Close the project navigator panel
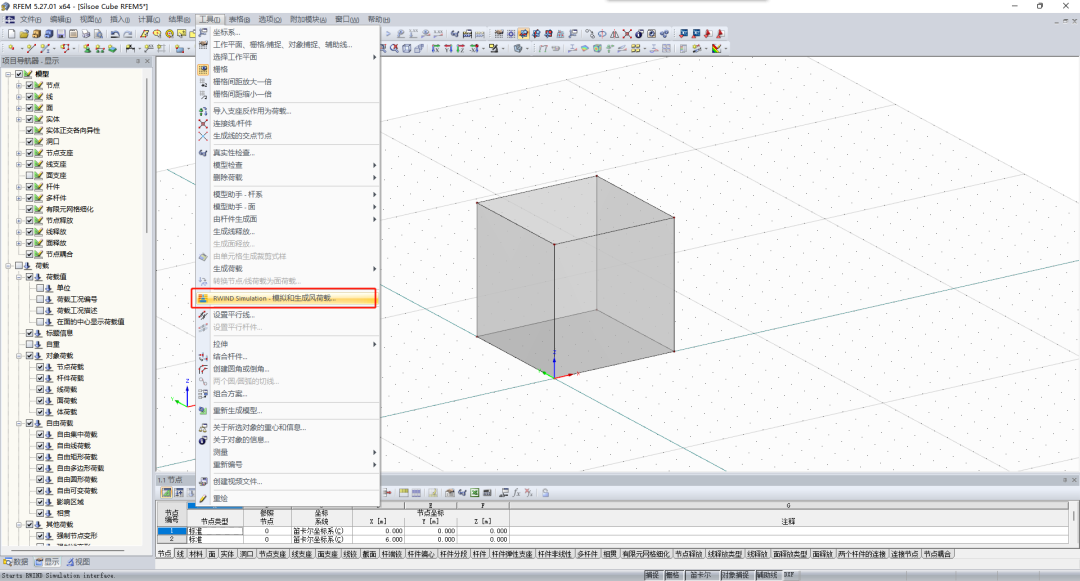1080x581 pixels. (147, 61)
